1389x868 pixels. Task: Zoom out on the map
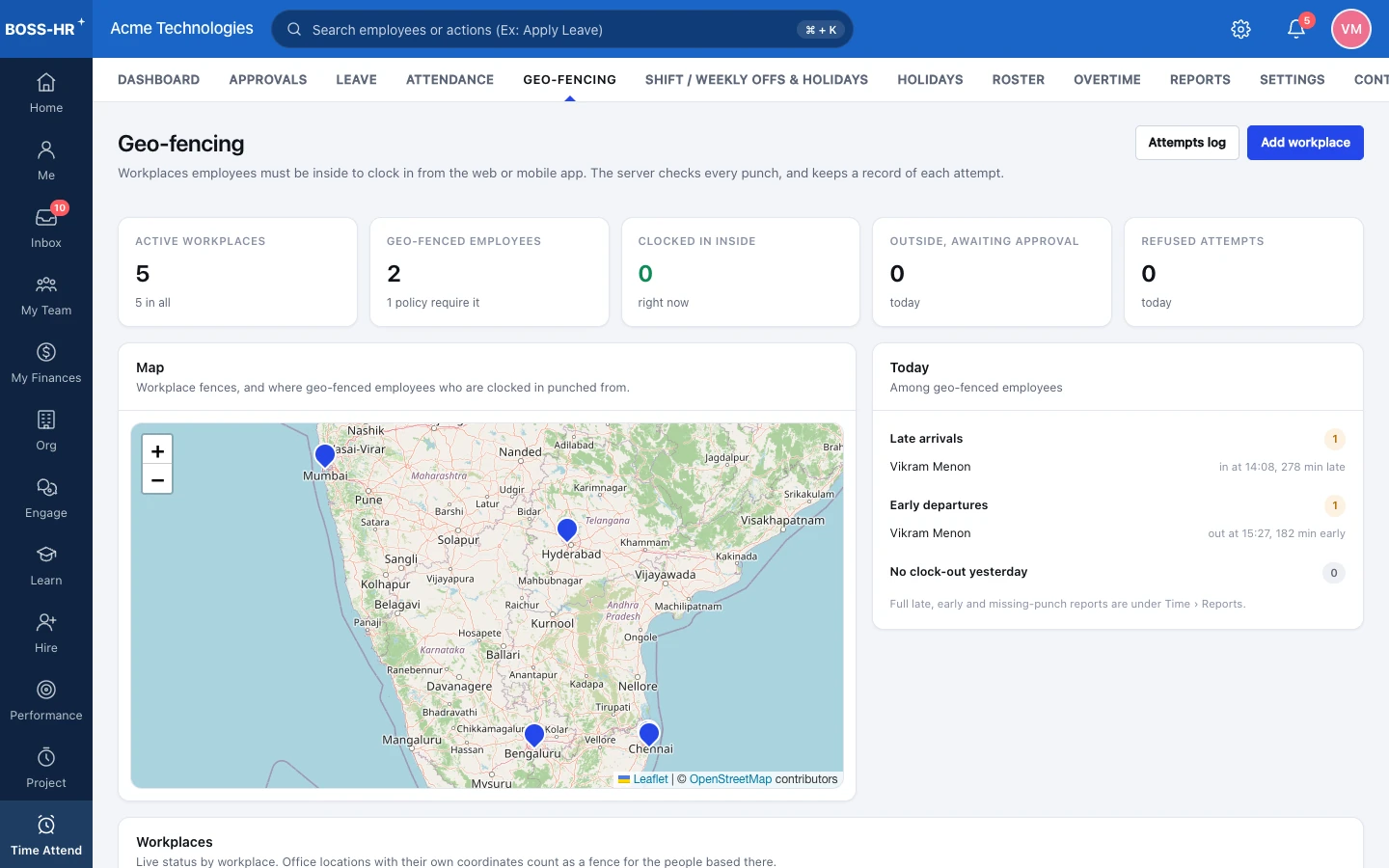click(157, 479)
